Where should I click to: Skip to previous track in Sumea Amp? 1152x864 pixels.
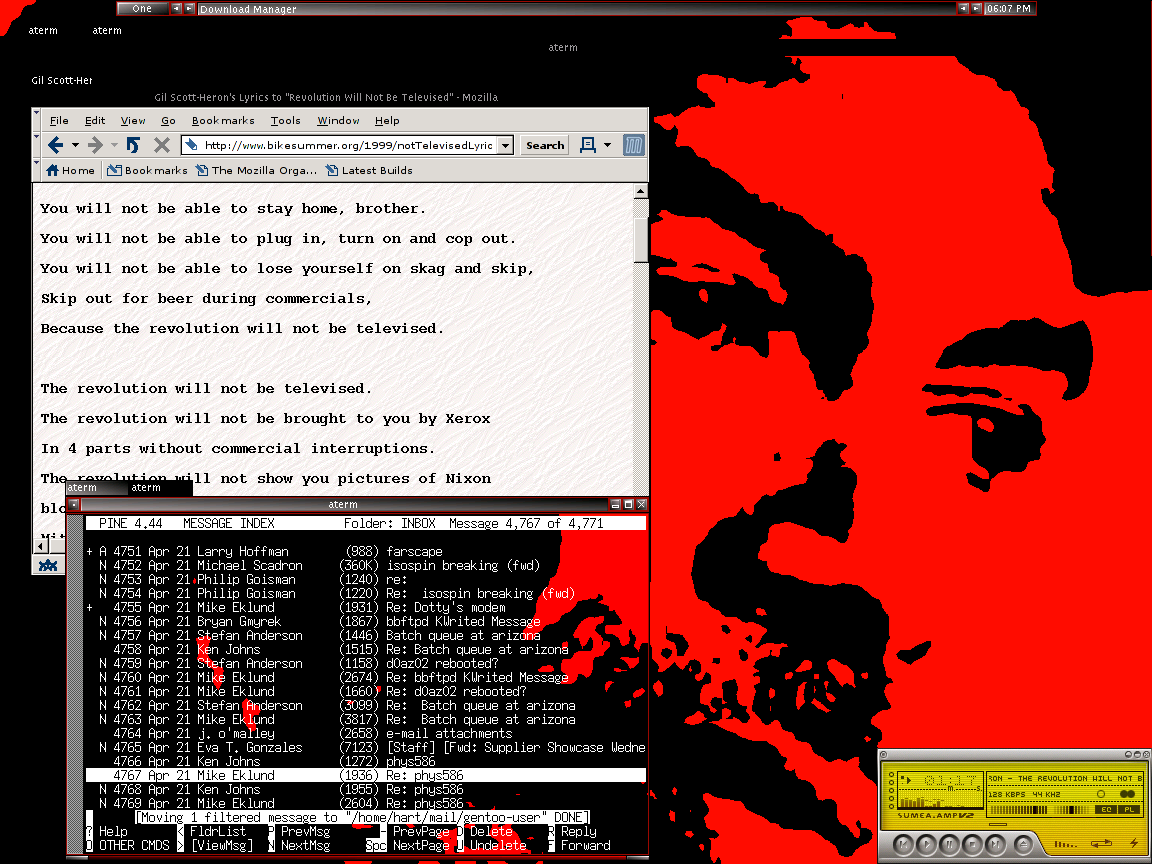904,844
